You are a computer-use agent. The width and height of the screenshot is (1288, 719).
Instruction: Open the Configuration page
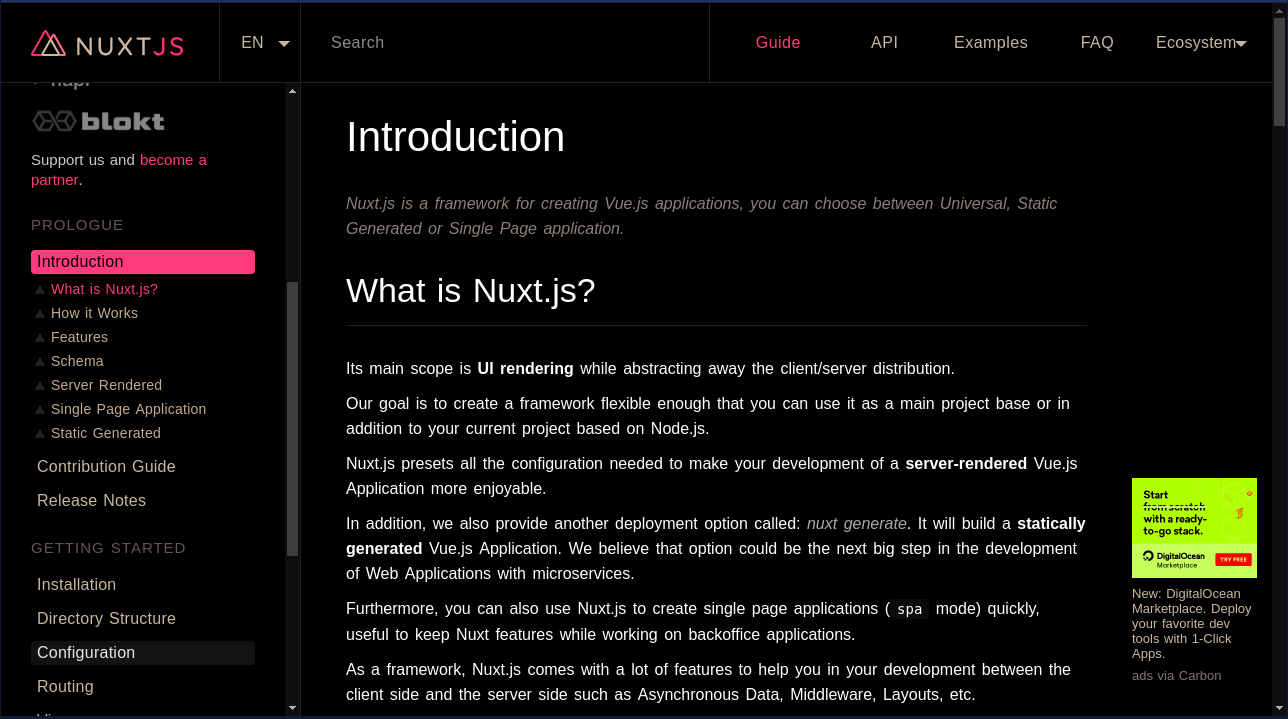point(143,653)
